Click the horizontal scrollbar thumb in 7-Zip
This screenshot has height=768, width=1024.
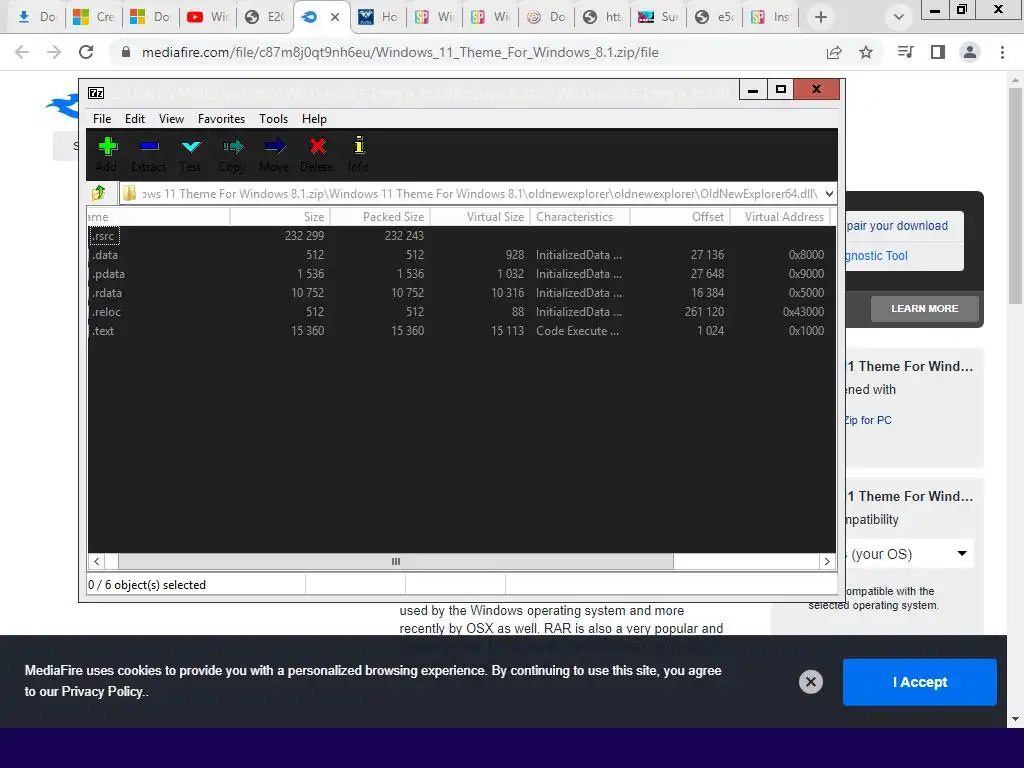coord(396,562)
